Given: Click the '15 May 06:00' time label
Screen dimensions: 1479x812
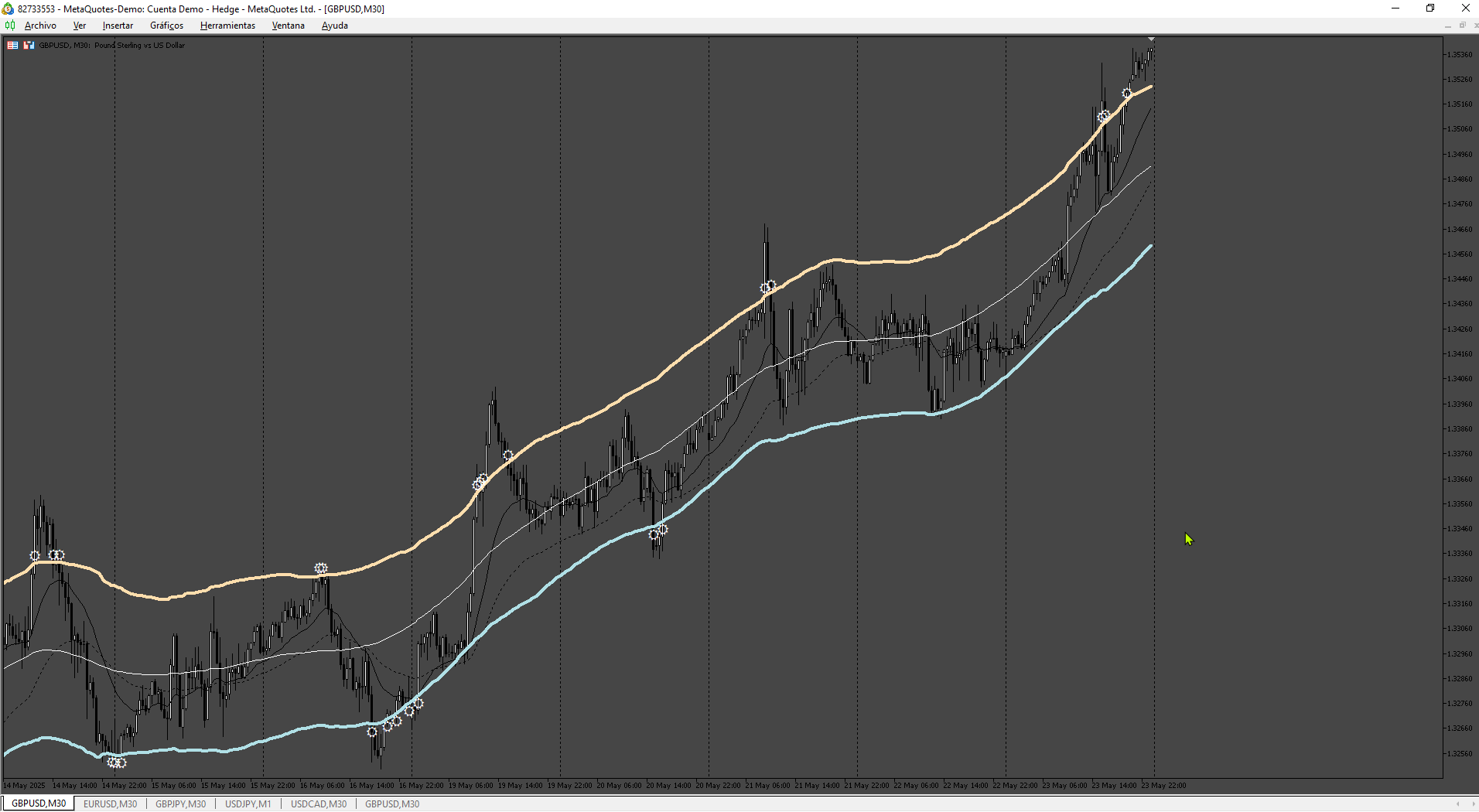Looking at the screenshot, I should pos(173,786).
